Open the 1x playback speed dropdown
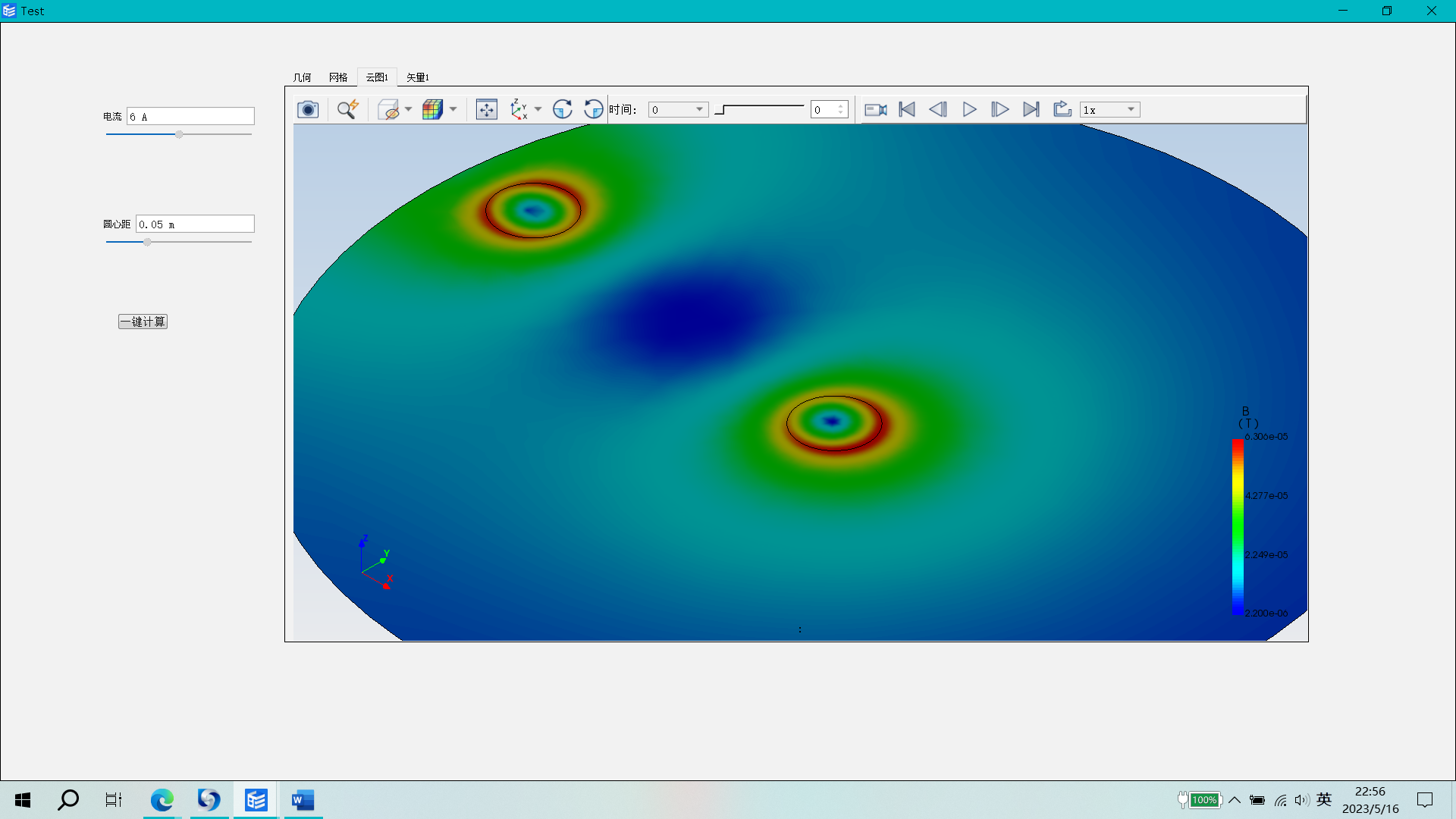 (x=1110, y=110)
